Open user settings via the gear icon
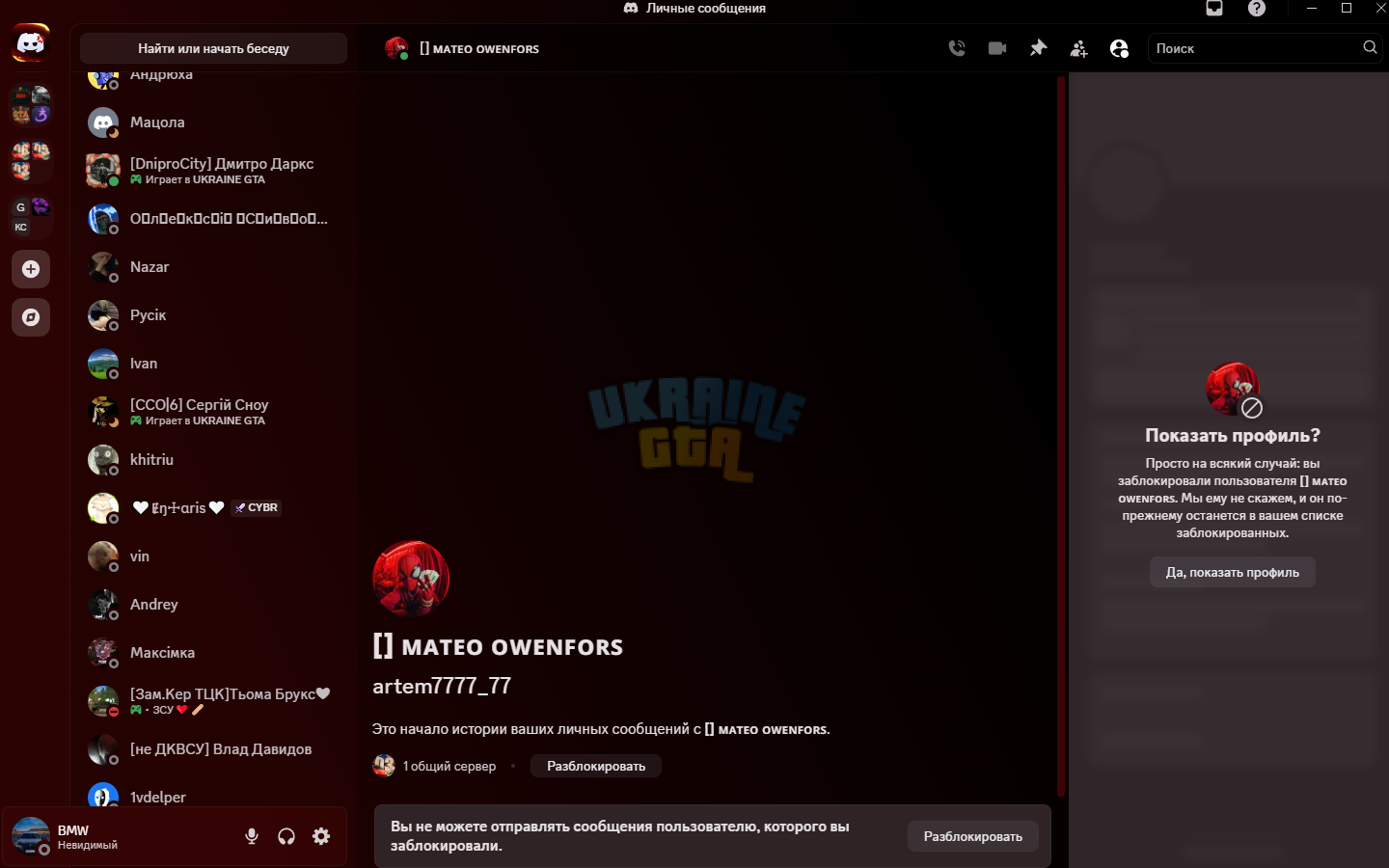This screenshot has height=868, width=1389. click(x=321, y=836)
